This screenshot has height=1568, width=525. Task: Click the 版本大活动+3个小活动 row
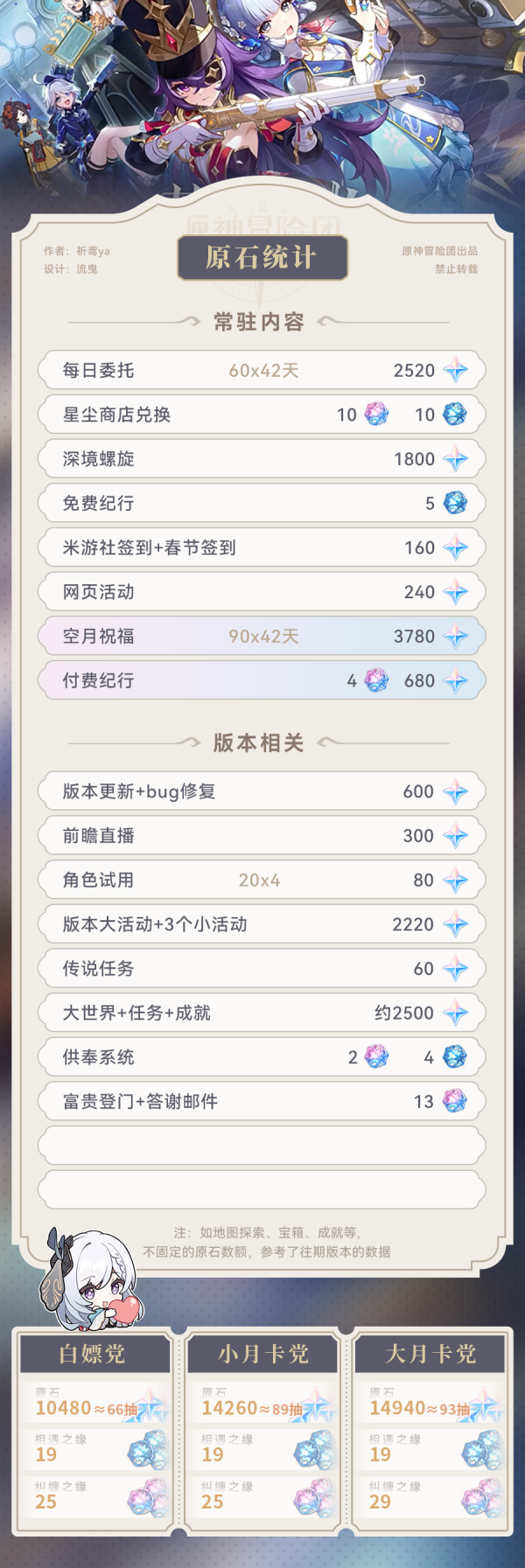point(262,923)
